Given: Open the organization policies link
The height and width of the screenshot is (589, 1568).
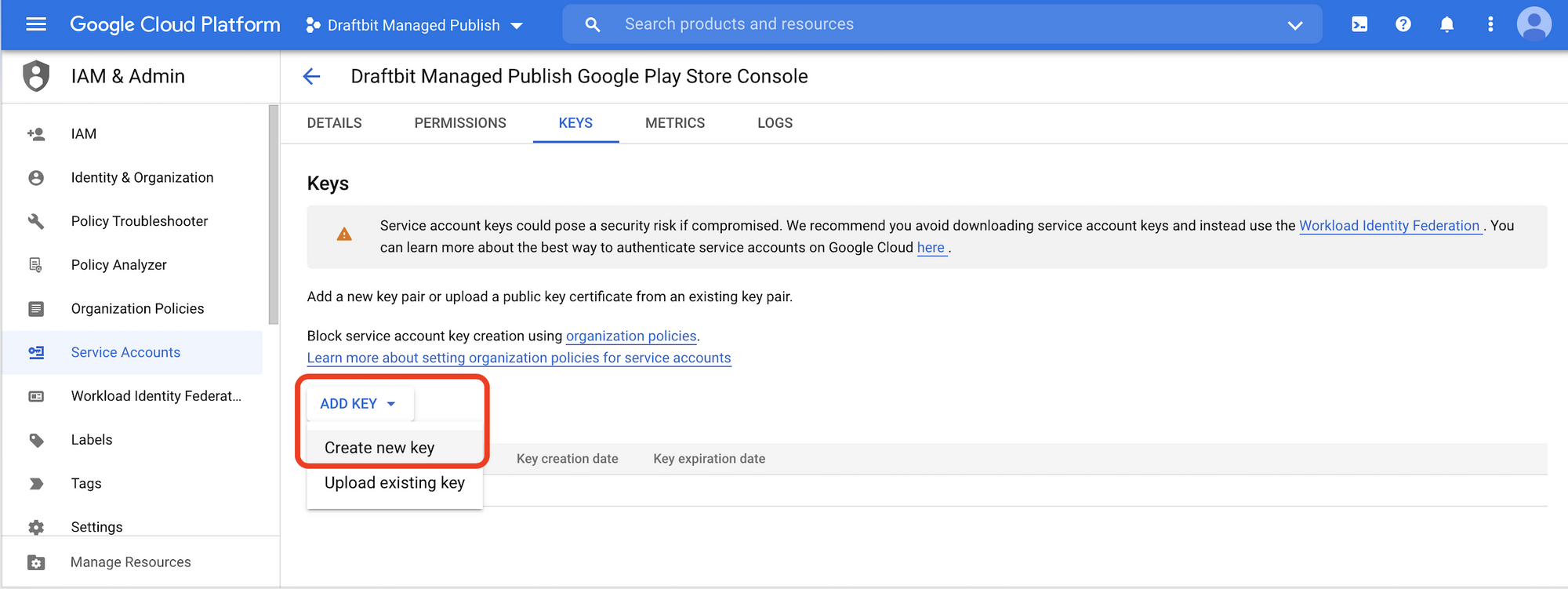Looking at the screenshot, I should [631, 336].
